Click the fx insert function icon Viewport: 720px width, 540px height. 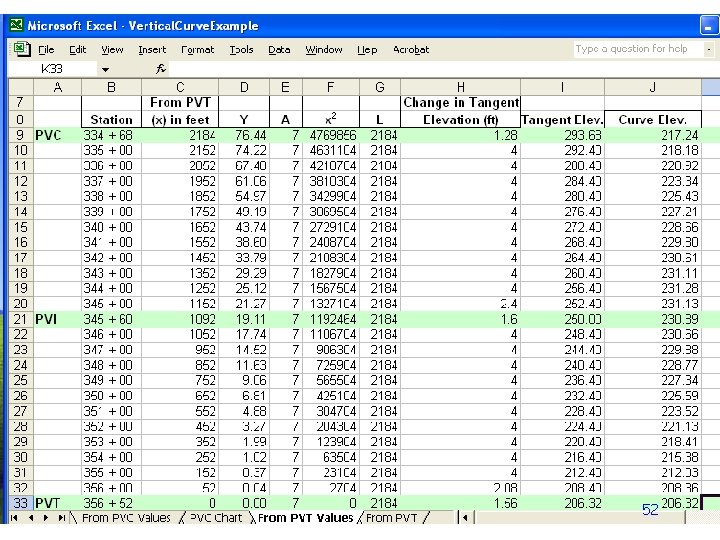[160, 69]
